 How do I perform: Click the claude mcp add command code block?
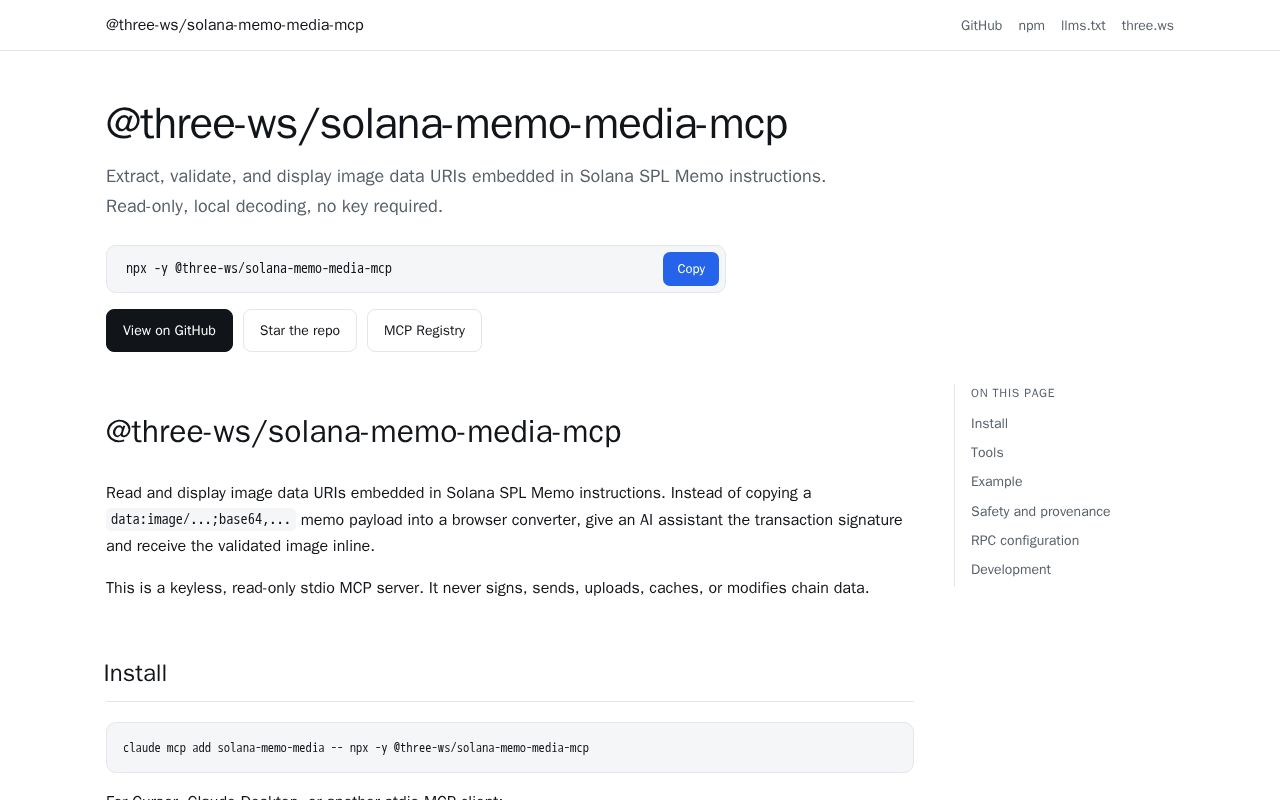click(x=510, y=747)
